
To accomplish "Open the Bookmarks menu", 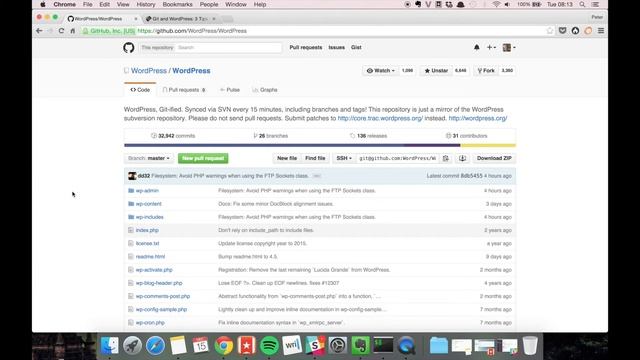I will [x=177, y=4].
